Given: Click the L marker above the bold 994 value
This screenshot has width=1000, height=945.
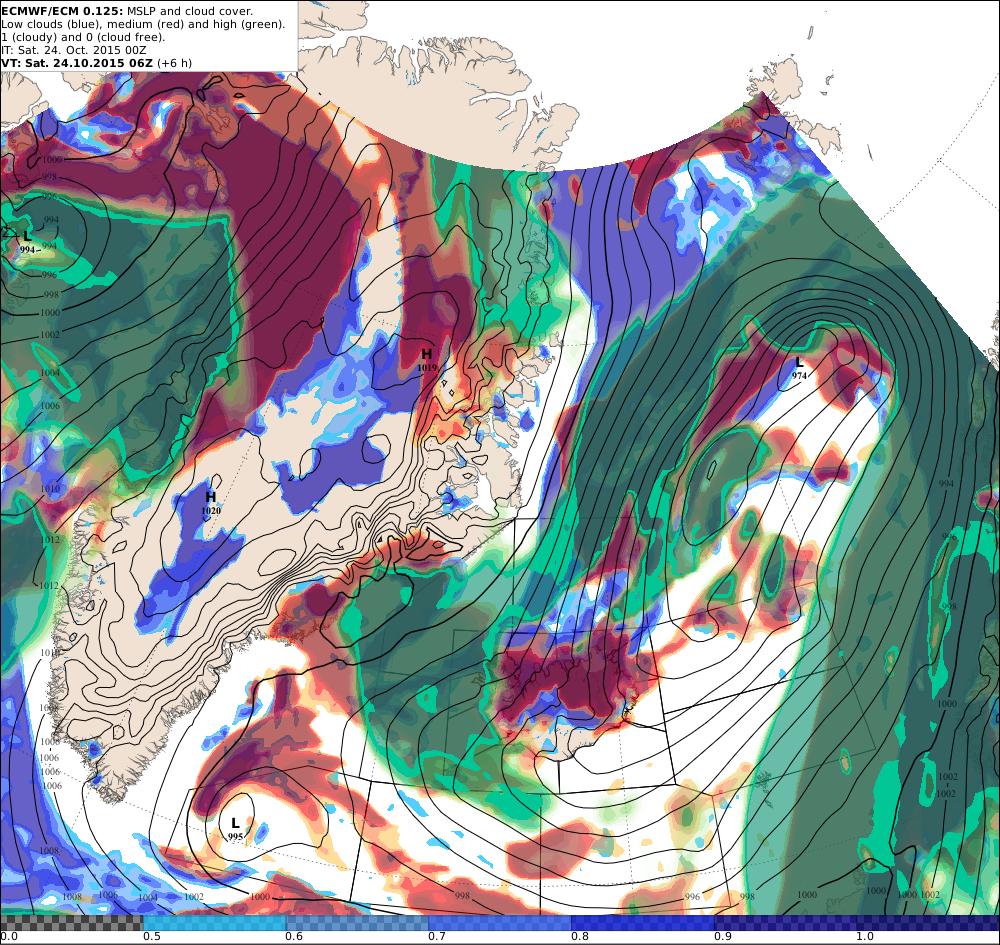Looking at the screenshot, I should (x=27, y=237).
